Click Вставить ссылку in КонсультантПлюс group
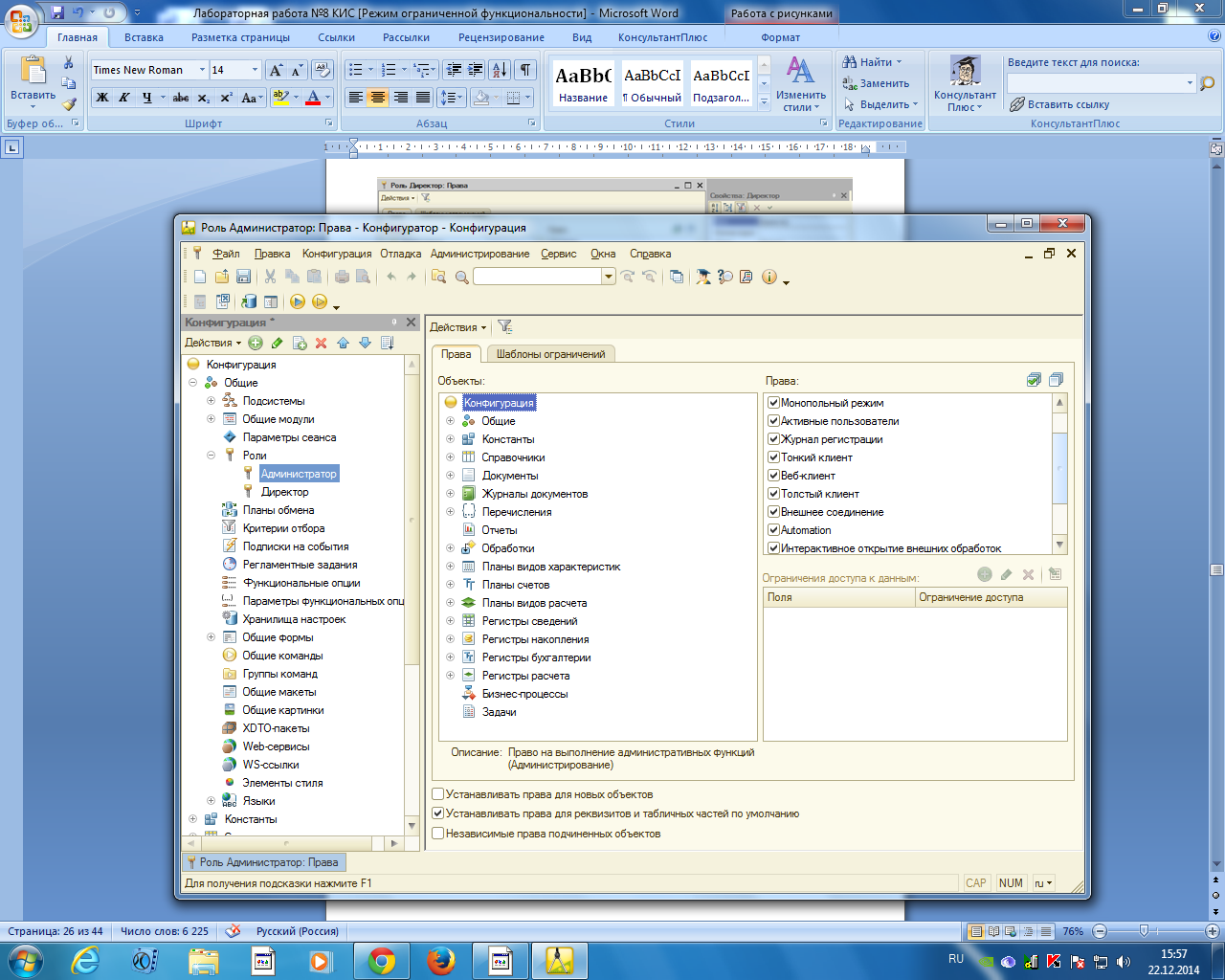This screenshot has width=1225, height=980. (x=1059, y=104)
